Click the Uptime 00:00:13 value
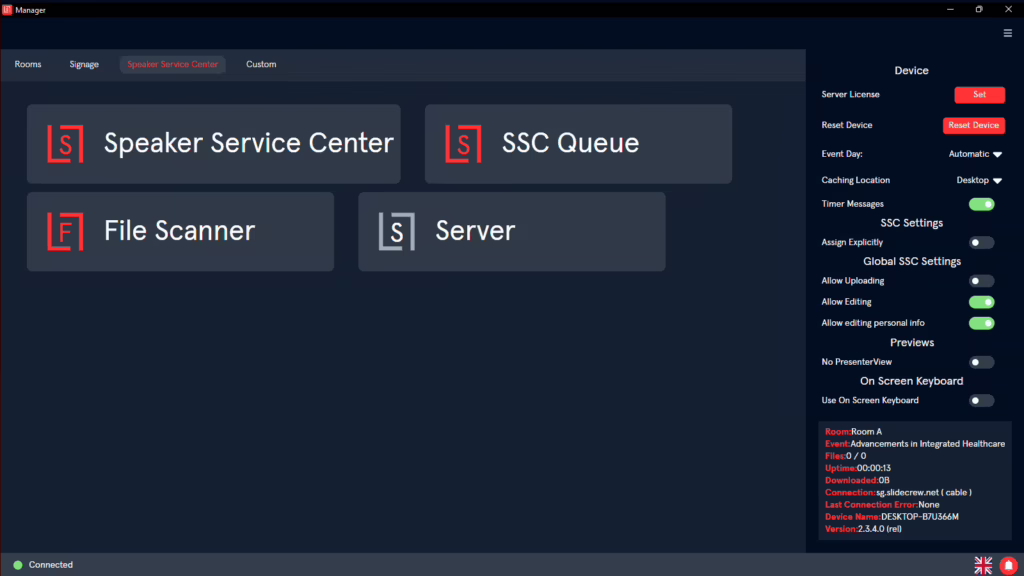The image size is (1024, 576). [x=874, y=468]
